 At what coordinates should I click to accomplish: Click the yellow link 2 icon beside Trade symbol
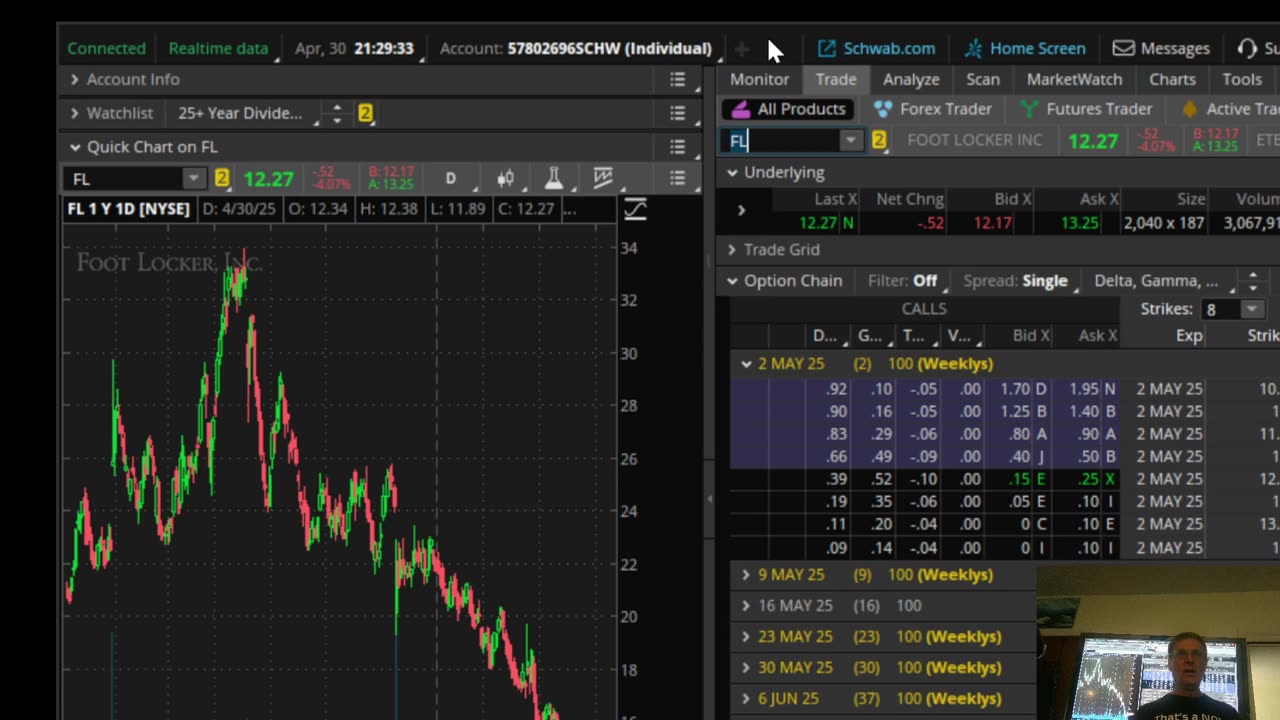pyautogui.click(x=879, y=140)
